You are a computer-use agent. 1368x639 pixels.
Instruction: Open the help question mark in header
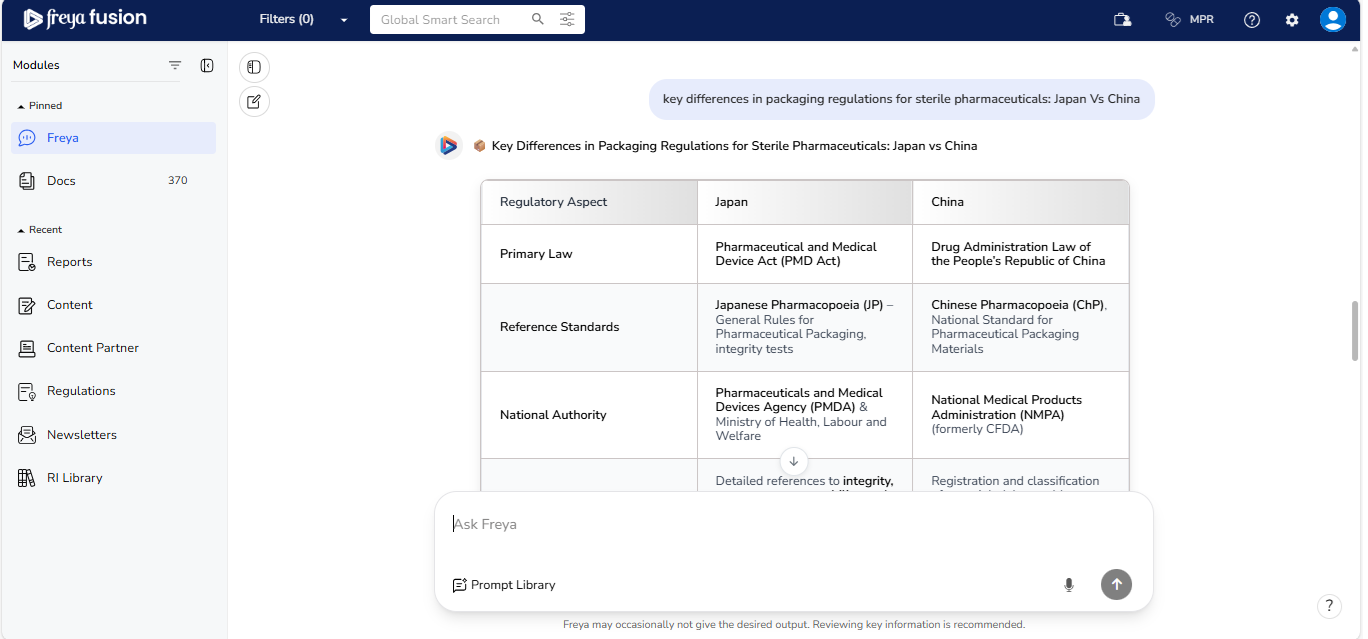(1252, 20)
